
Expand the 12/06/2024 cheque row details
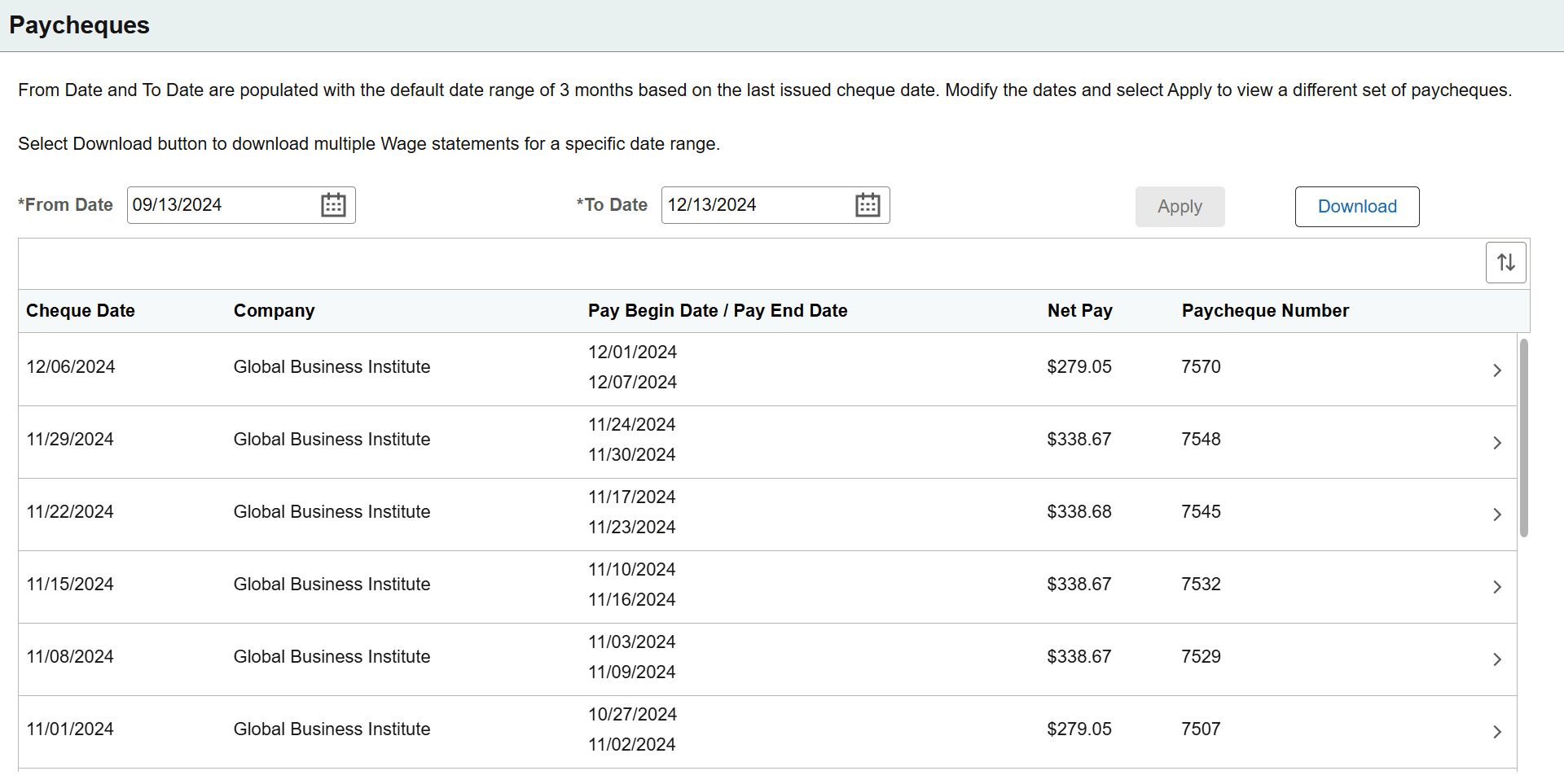[x=1497, y=370]
